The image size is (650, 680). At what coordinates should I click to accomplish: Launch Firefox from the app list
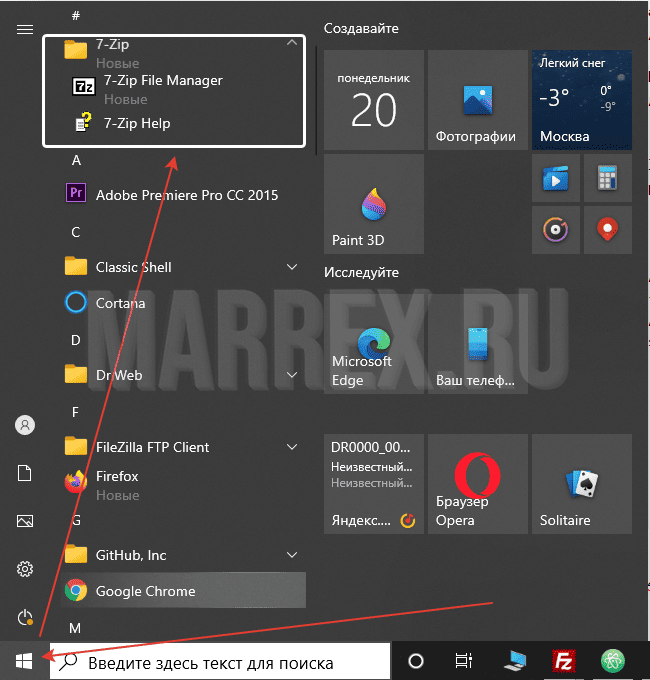pyautogui.click(x=183, y=483)
